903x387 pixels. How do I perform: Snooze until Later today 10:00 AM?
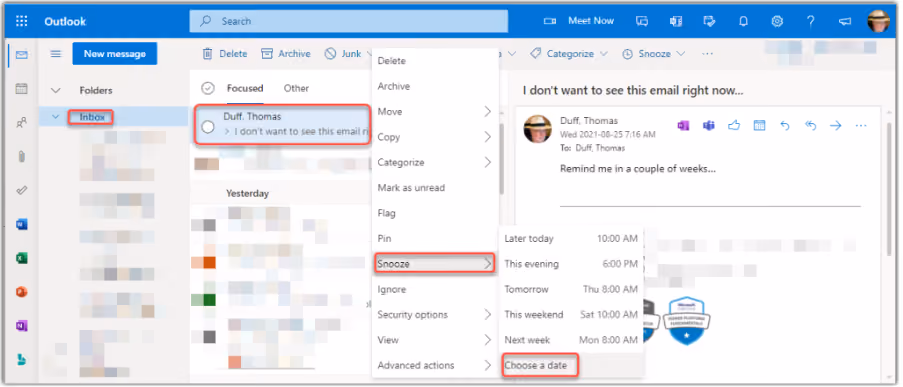(x=571, y=238)
